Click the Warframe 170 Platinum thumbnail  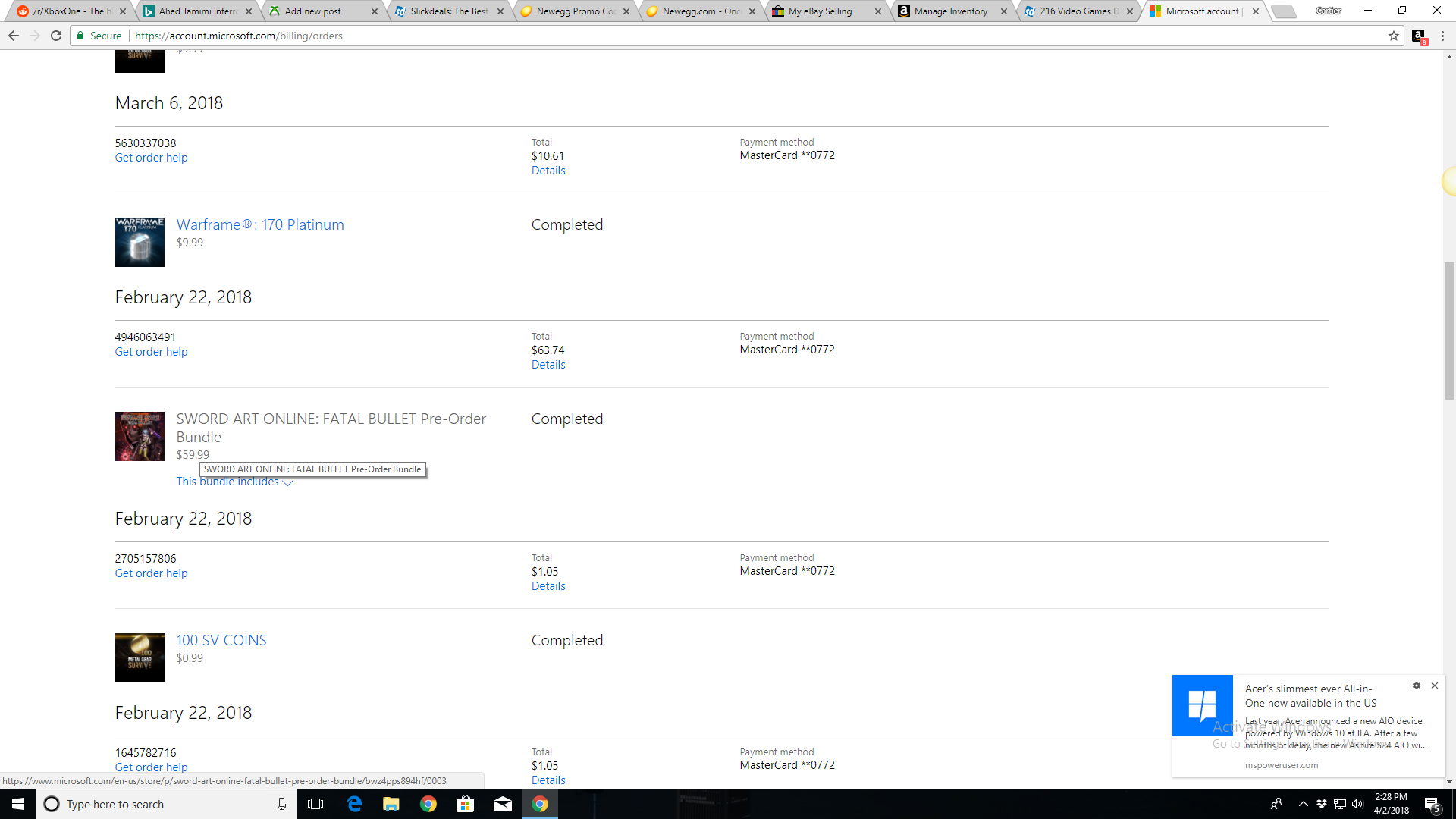pos(139,240)
